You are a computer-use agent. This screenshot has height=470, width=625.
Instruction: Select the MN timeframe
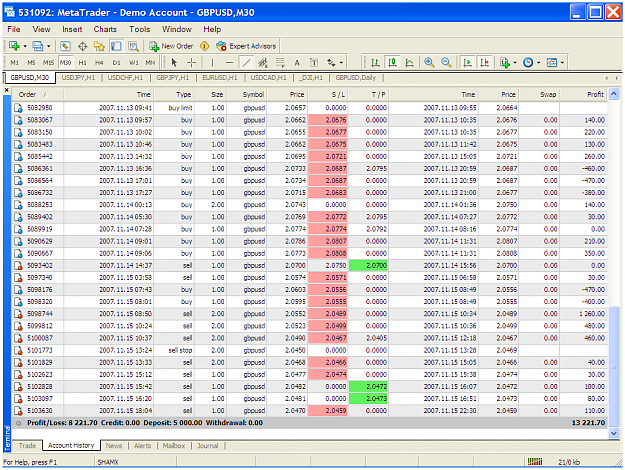click(150, 63)
